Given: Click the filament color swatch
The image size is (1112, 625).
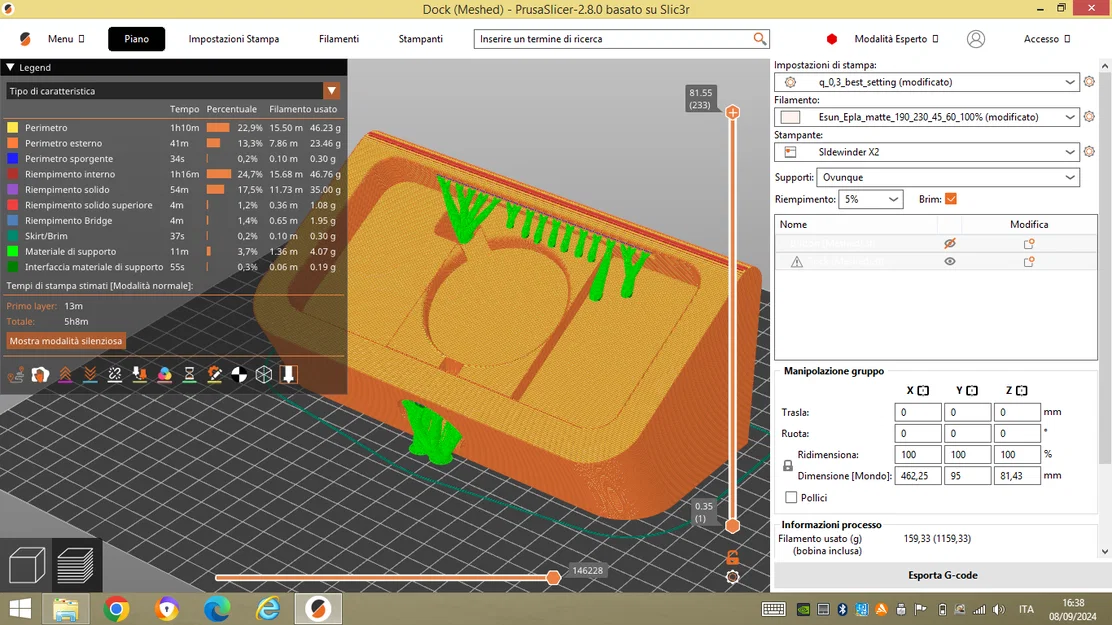Looking at the screenshot, I should tap(791, 117).
